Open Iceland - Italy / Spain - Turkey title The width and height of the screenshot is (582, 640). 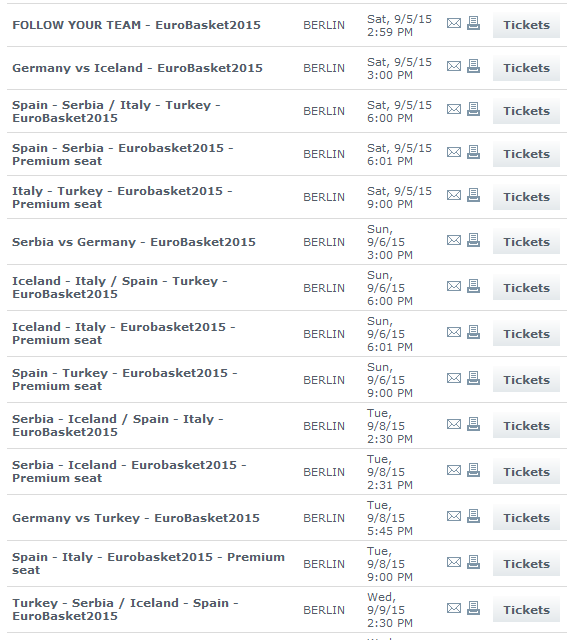point(120,287)
